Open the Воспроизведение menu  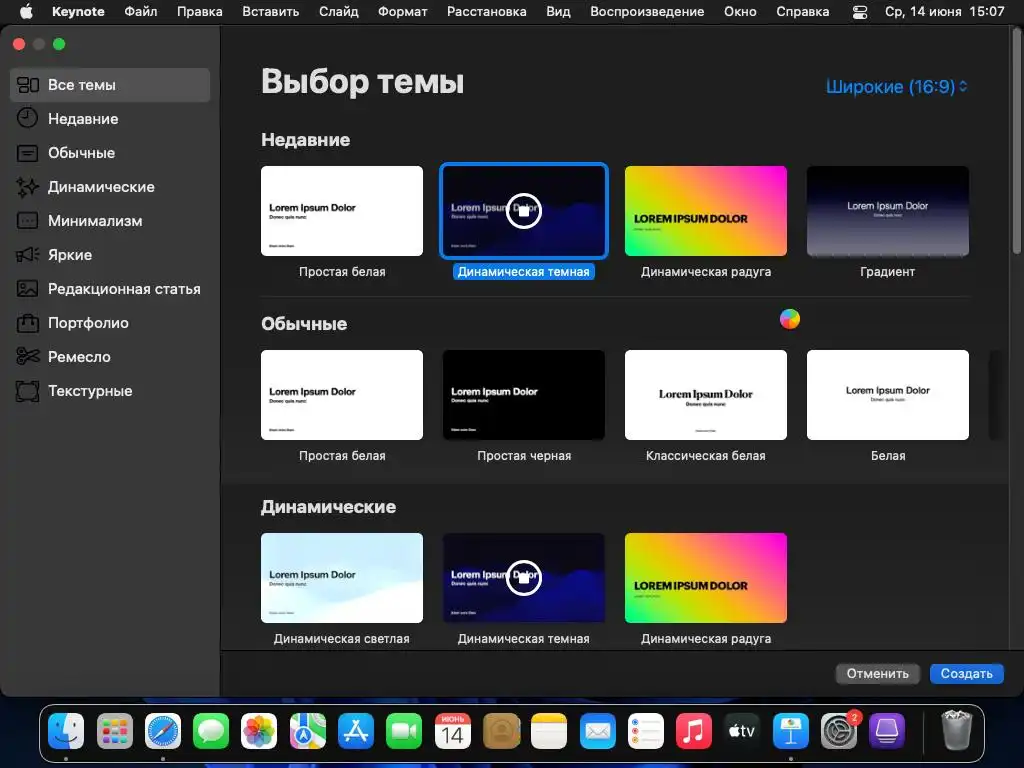tap(647, 11)
